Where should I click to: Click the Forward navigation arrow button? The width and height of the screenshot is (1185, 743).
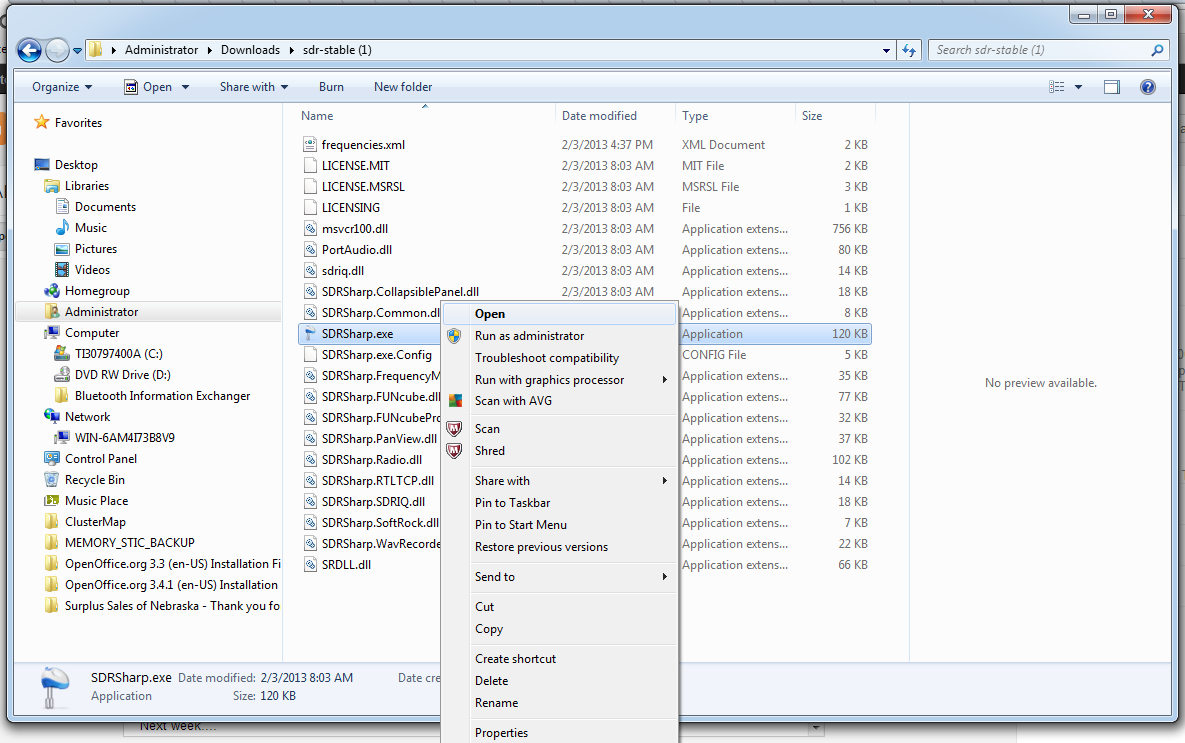tap(57, 51)
